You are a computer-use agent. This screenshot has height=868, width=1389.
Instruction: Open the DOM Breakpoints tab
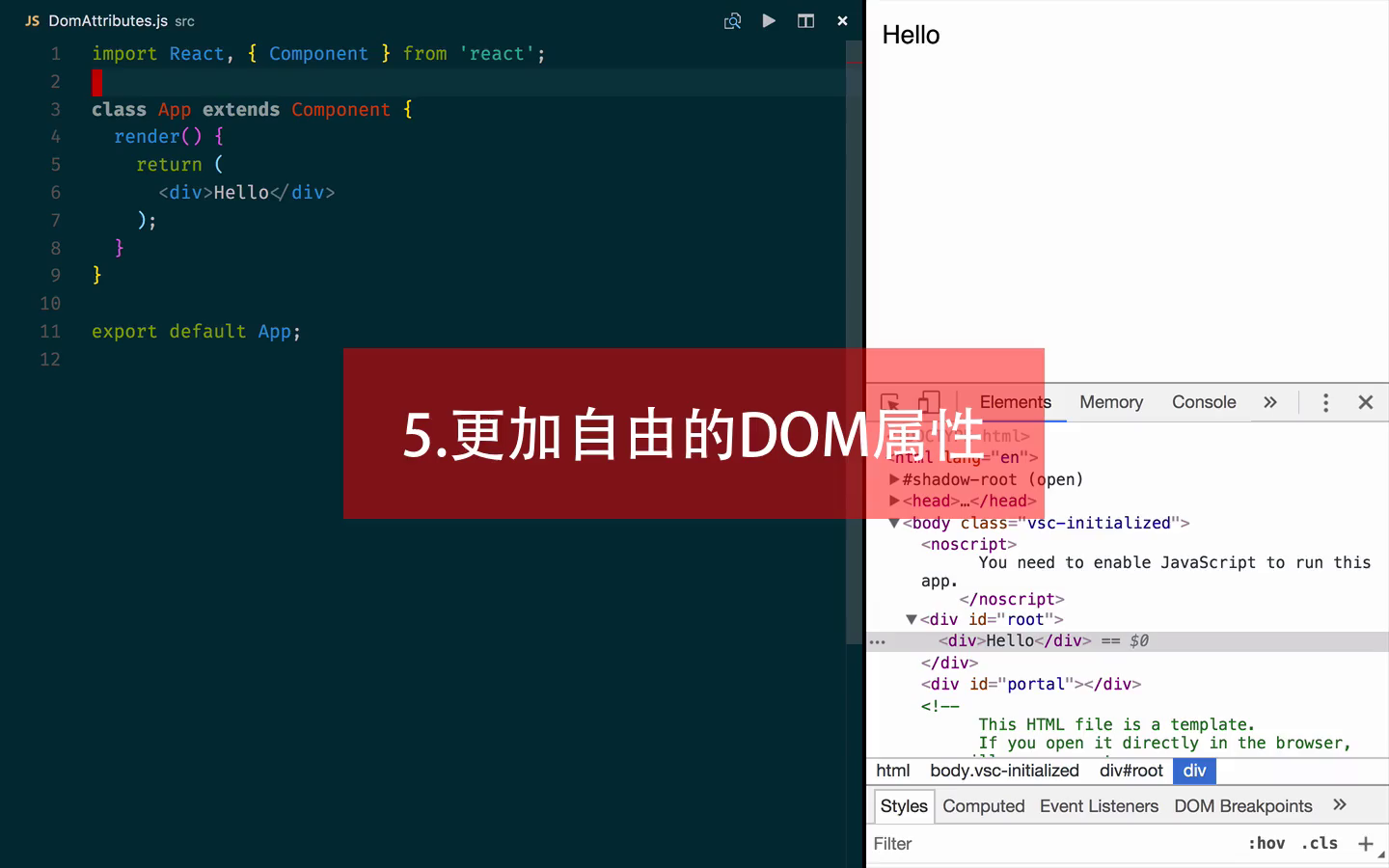click(x=1243, y=806)
